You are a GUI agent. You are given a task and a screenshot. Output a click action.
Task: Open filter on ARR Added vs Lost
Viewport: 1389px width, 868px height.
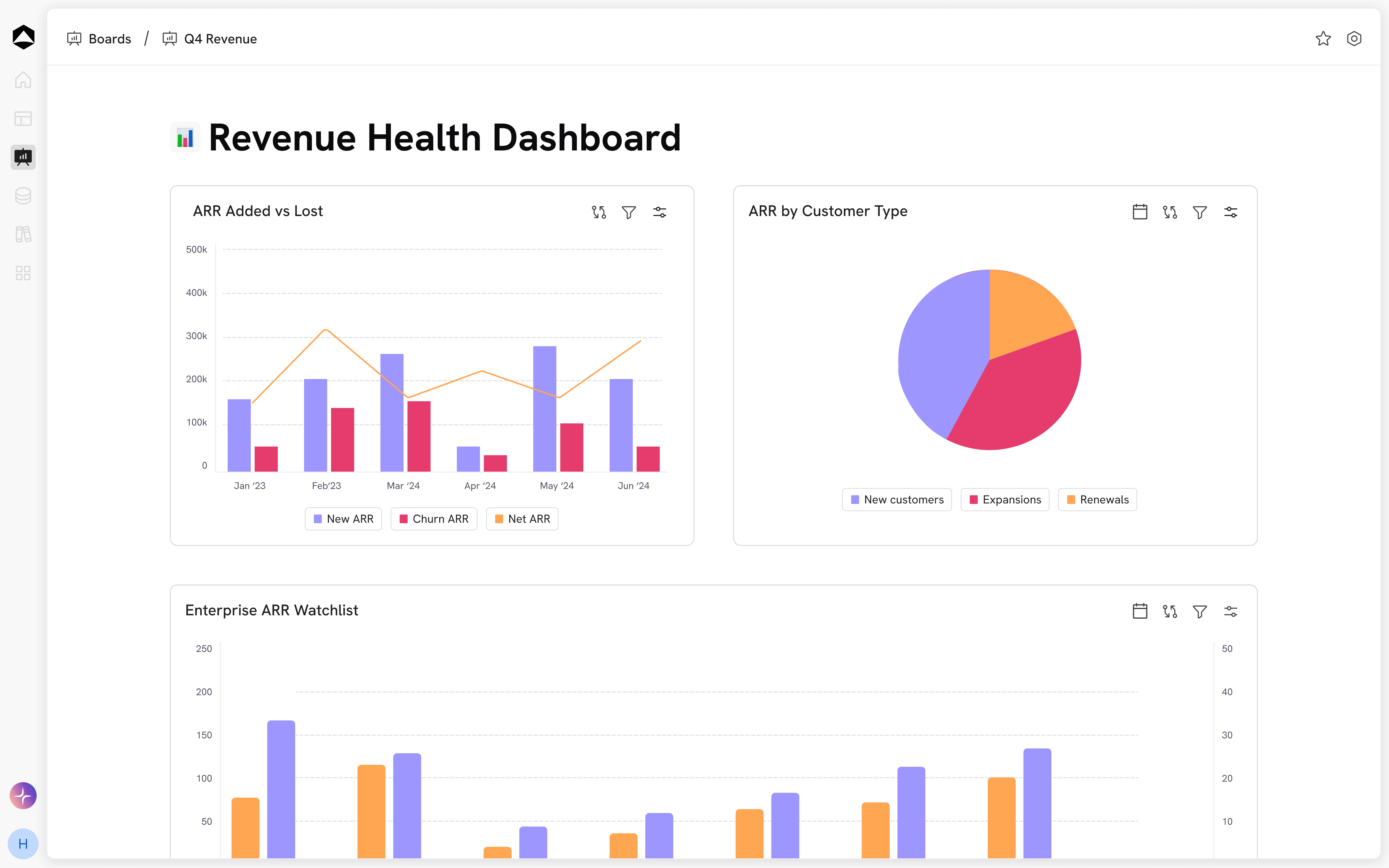(629, 212)
